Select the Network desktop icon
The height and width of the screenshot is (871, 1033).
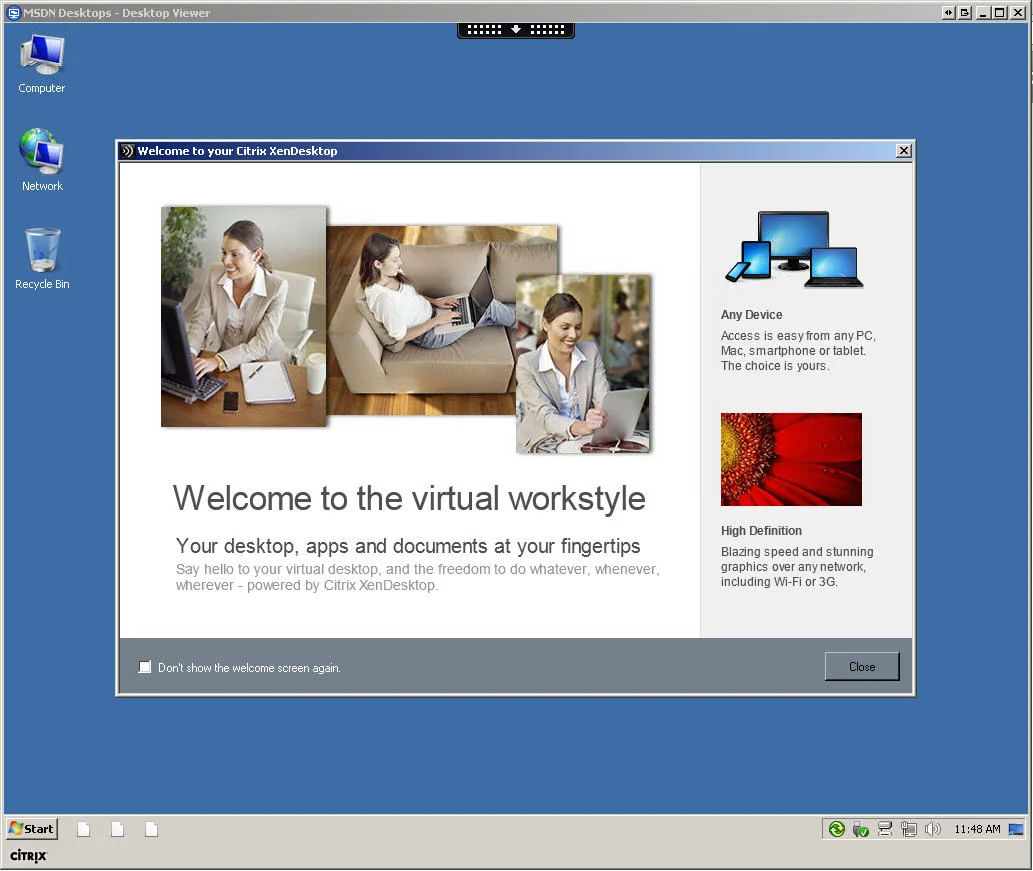tap(42, 161)
